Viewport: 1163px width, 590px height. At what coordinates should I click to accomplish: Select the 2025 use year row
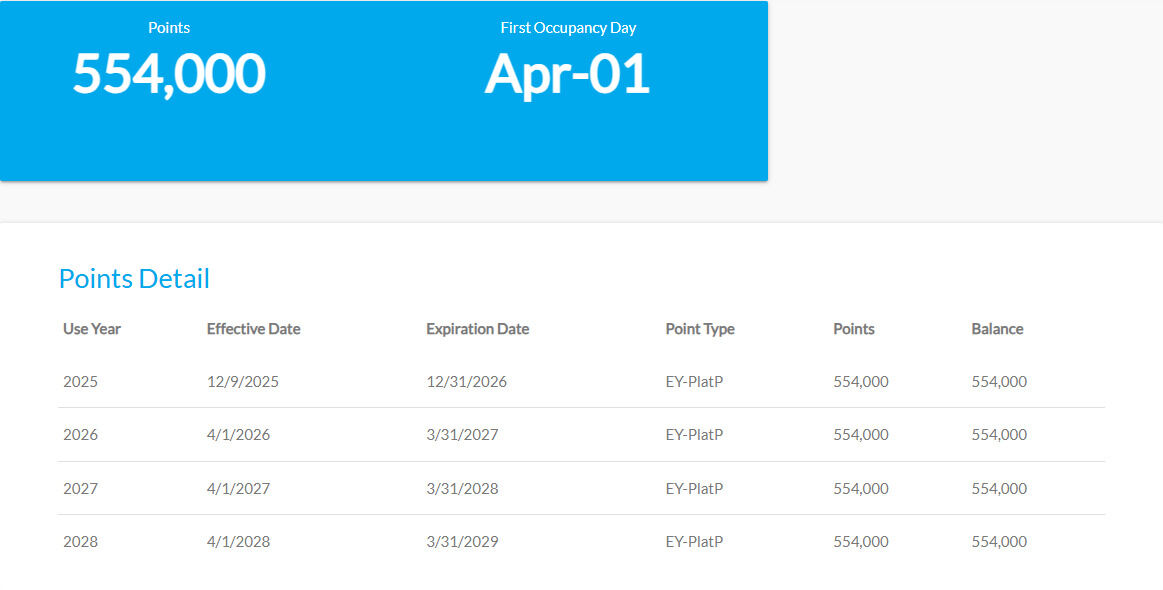582,381
